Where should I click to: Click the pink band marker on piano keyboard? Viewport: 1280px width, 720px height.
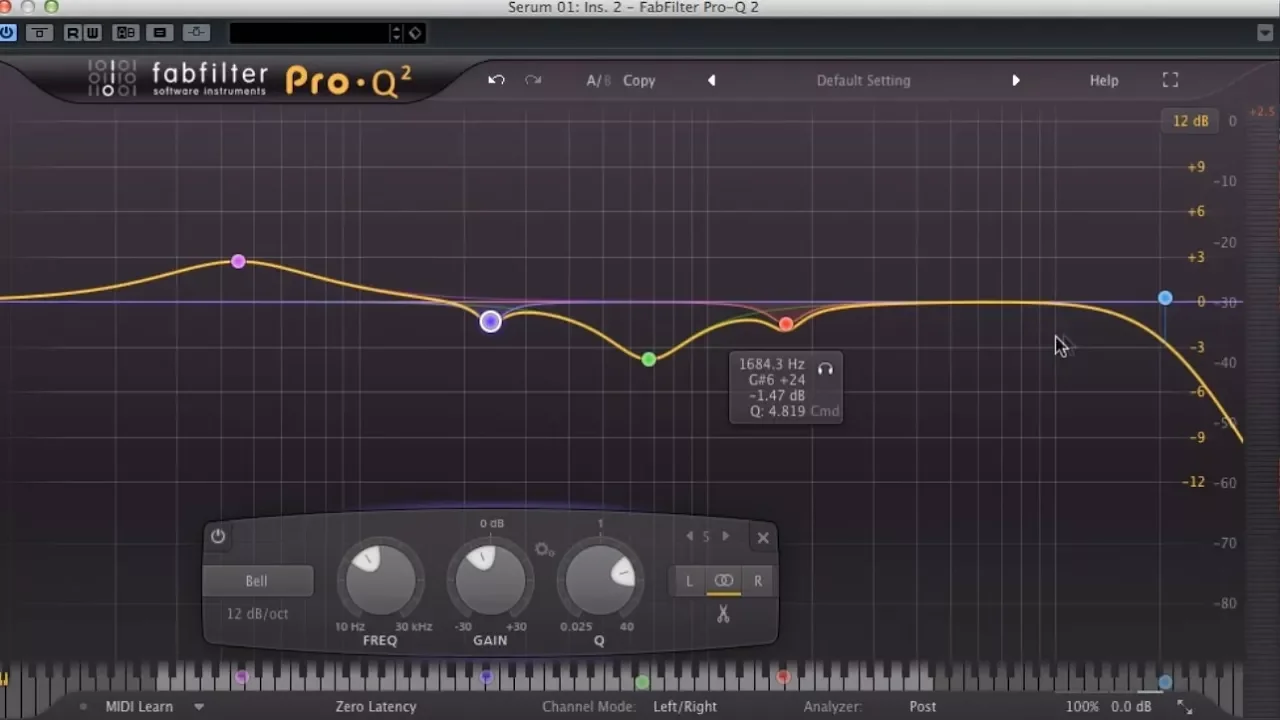coord(241,677)
